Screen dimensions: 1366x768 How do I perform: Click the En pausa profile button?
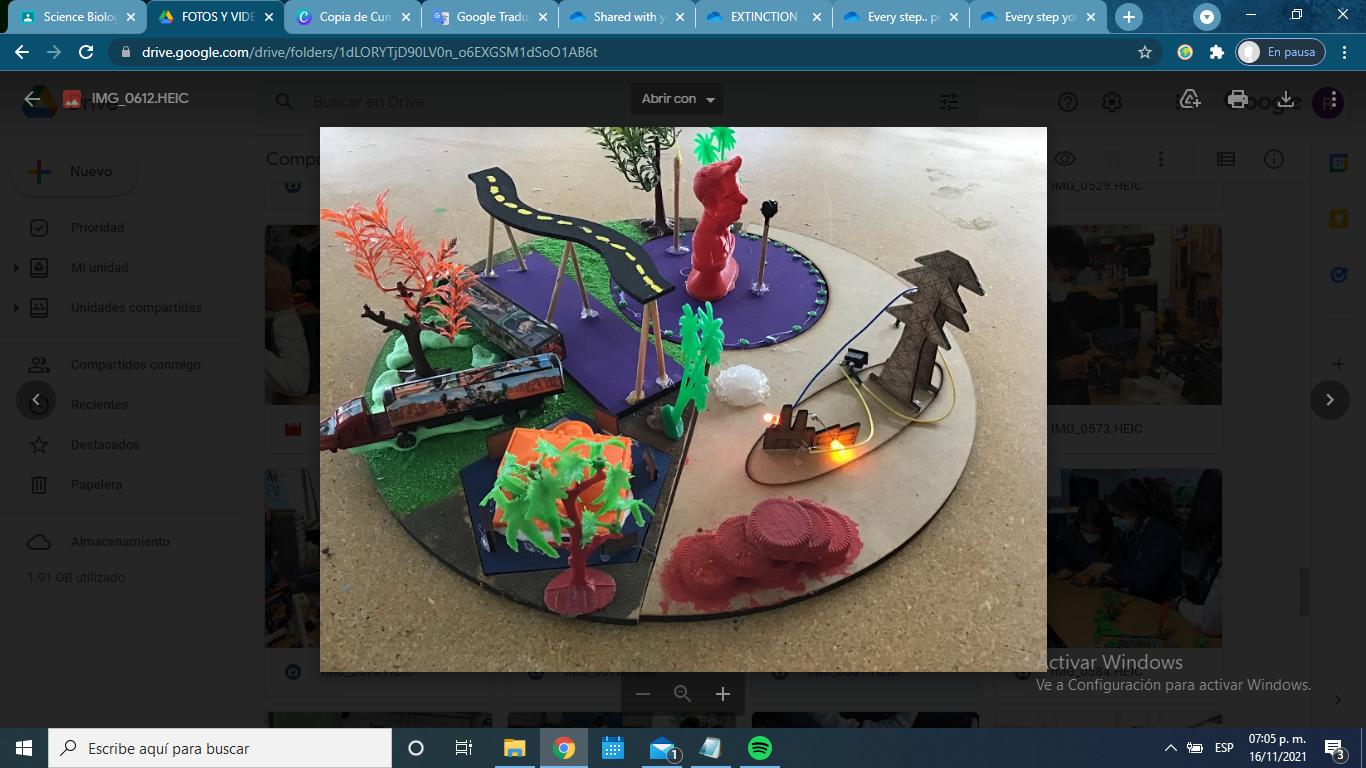(x=1280, y=52)
